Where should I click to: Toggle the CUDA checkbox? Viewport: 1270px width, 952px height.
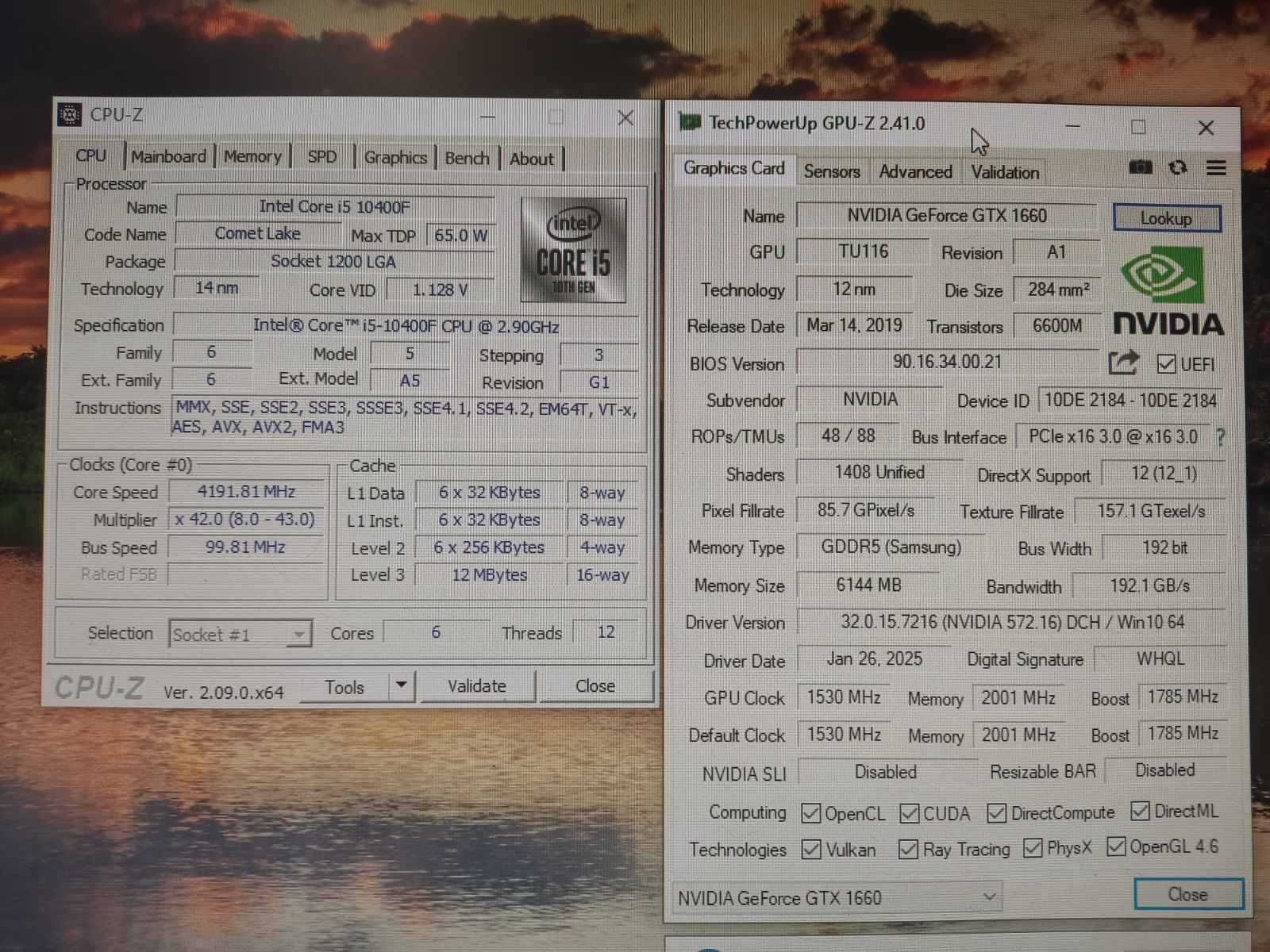[x=910, y=813]
